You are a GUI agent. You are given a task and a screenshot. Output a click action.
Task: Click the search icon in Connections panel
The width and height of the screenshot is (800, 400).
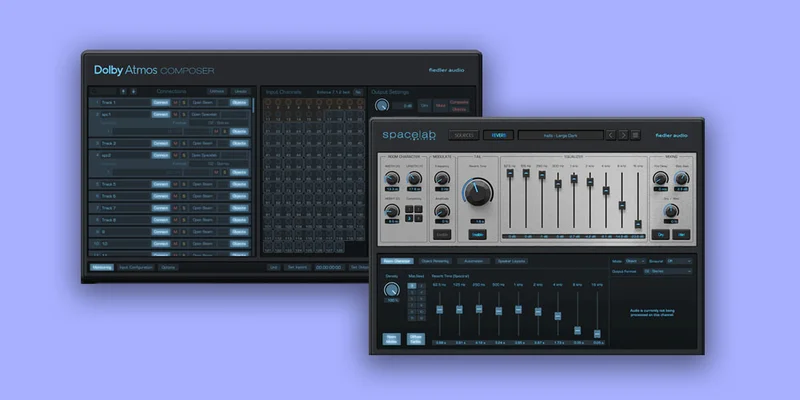click(93, 92)
